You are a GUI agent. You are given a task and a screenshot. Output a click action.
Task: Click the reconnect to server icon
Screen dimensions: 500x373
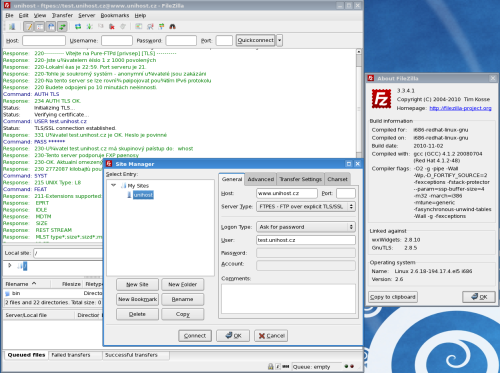123,27
